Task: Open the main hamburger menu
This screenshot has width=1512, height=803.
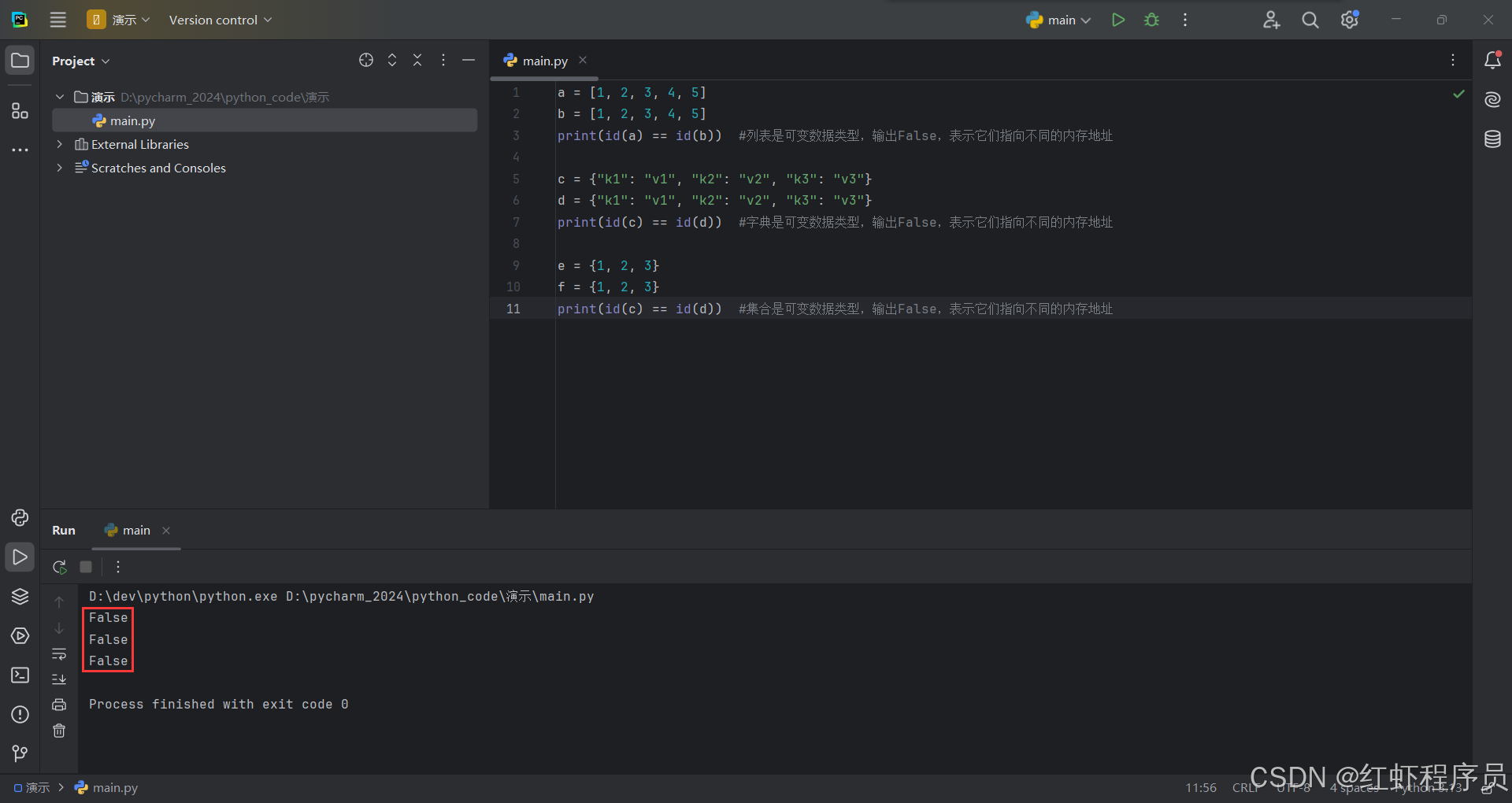Action: click(x=58, y=20)
